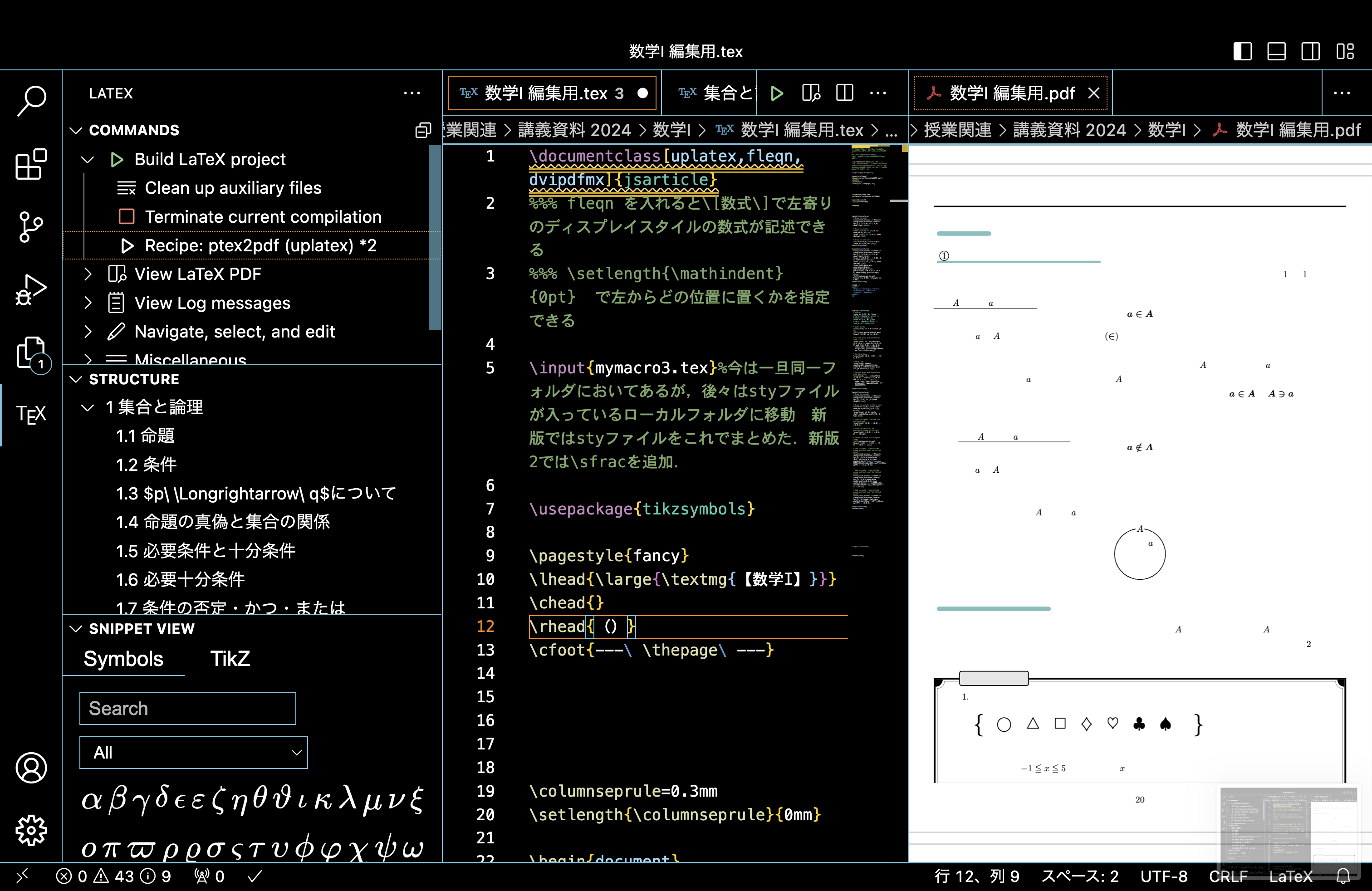
Task: Toggle primary side bar layout icon
Action: [1242, 51]
